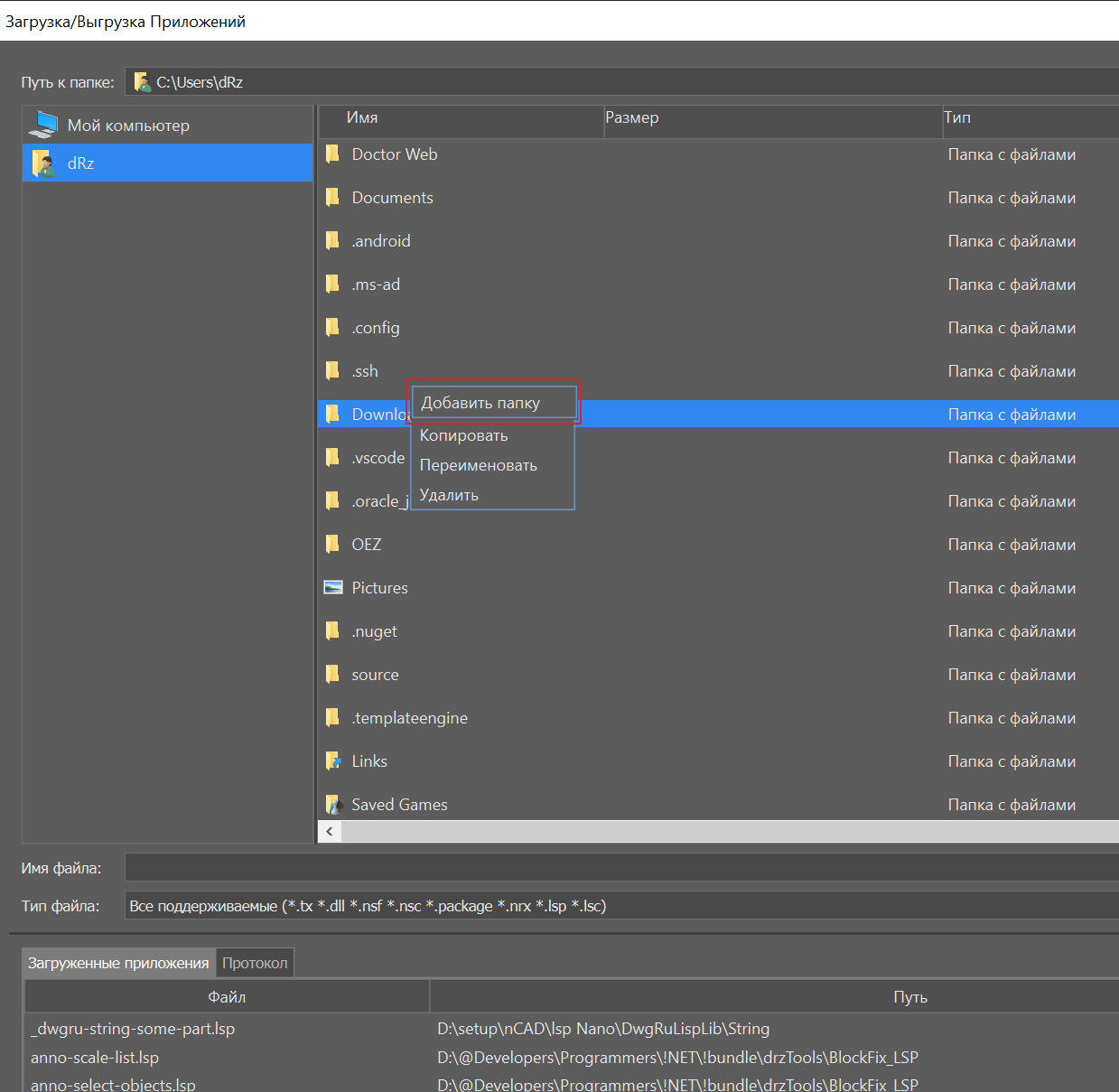The width and height of the screenshot is (1119, 1092).
Task: Click the horizontal scrollbar left arrow
Action: pos(330,831)
